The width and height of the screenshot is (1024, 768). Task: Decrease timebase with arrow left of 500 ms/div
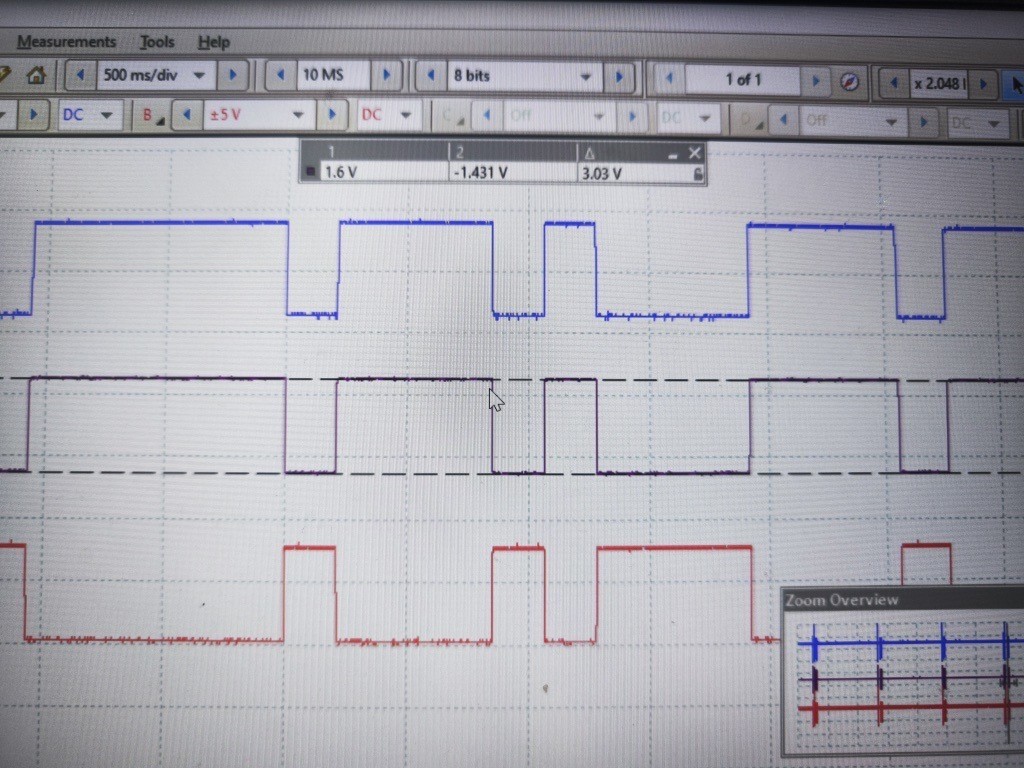coord(80,75)
